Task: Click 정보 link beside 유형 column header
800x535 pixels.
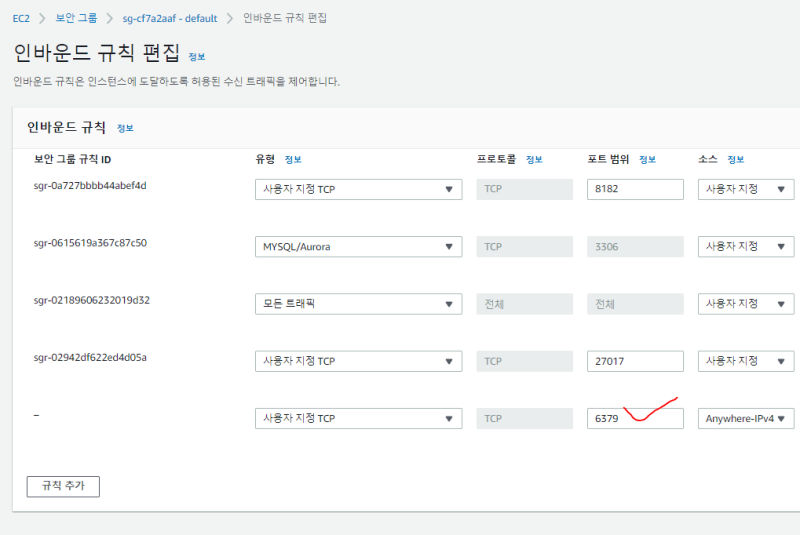Action: pos(292,160)
